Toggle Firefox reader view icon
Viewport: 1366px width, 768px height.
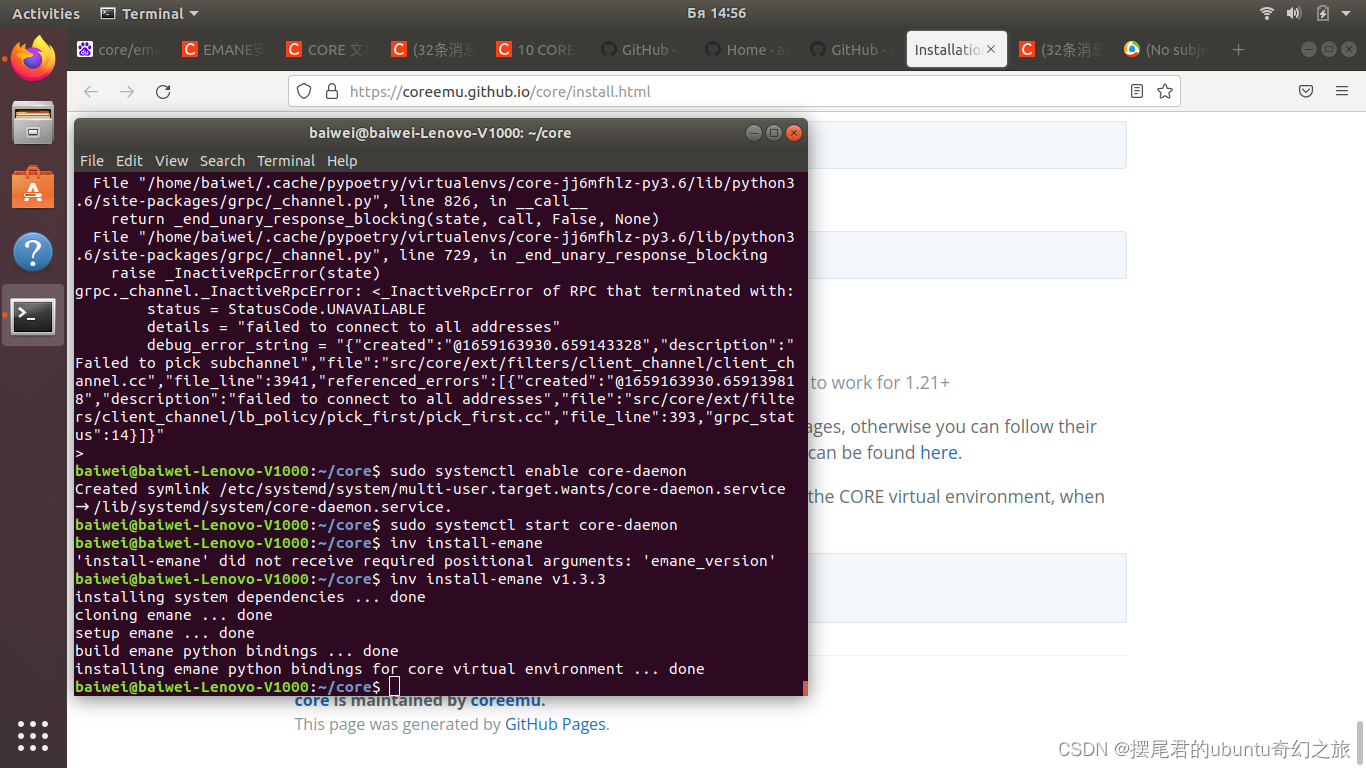pyautogui.click(x=1136, y=91)
